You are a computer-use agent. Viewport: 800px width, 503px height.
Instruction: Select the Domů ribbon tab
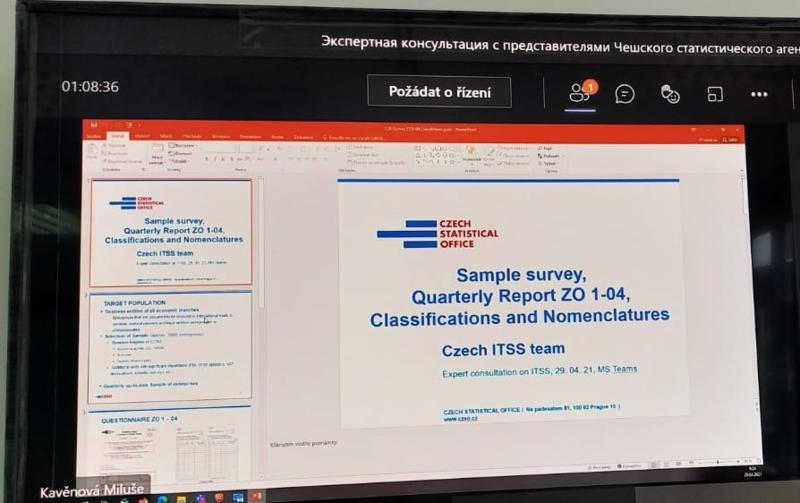(x=118, y=136)
